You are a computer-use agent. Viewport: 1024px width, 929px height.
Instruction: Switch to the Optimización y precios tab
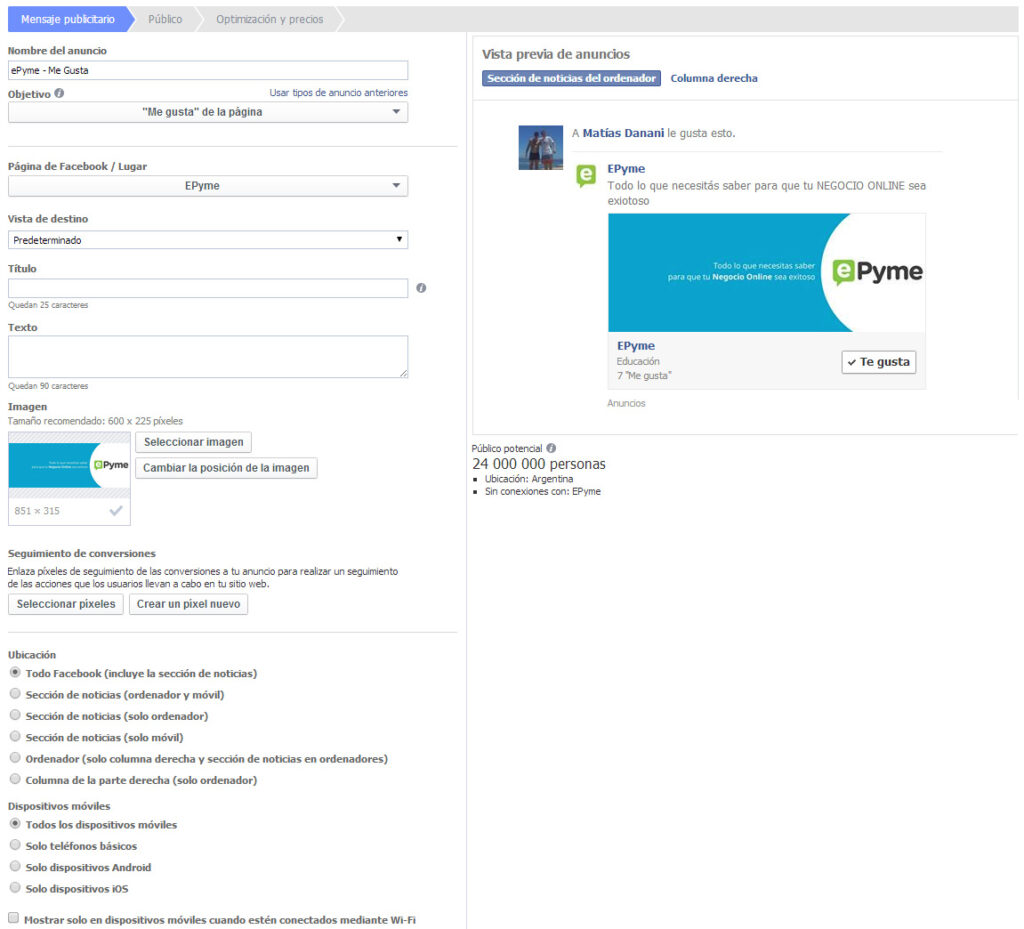point(269,19)
